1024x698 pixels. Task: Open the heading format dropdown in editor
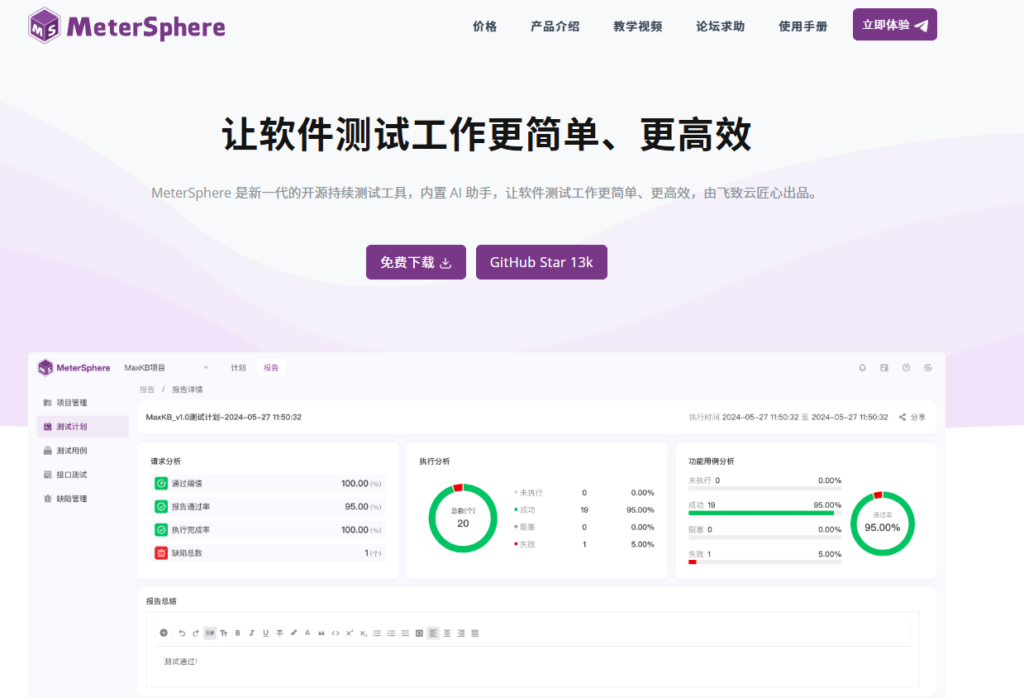pos(209,633)
